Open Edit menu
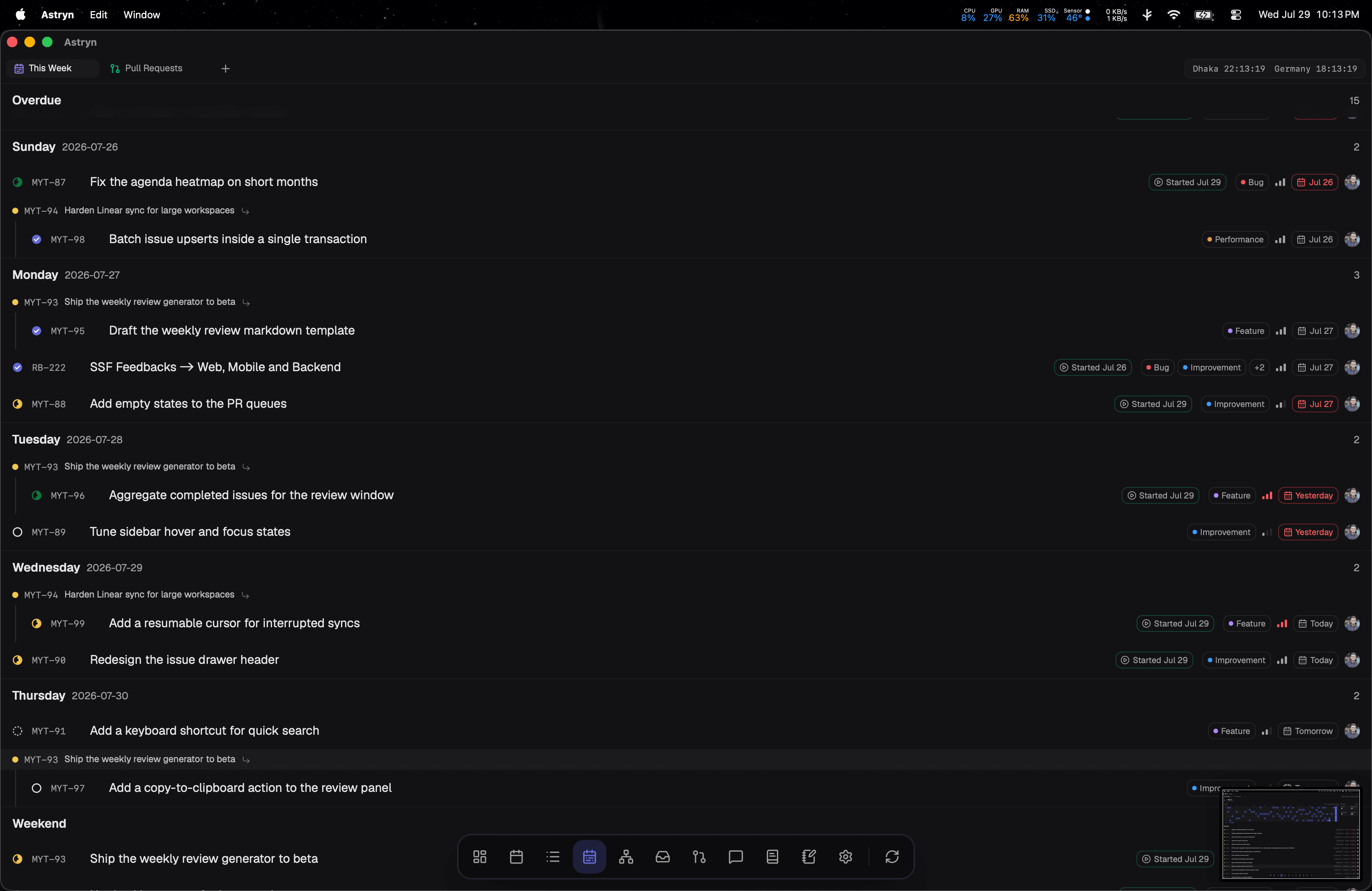This screenshot has height=891, width=1372. tap(99, 14)
